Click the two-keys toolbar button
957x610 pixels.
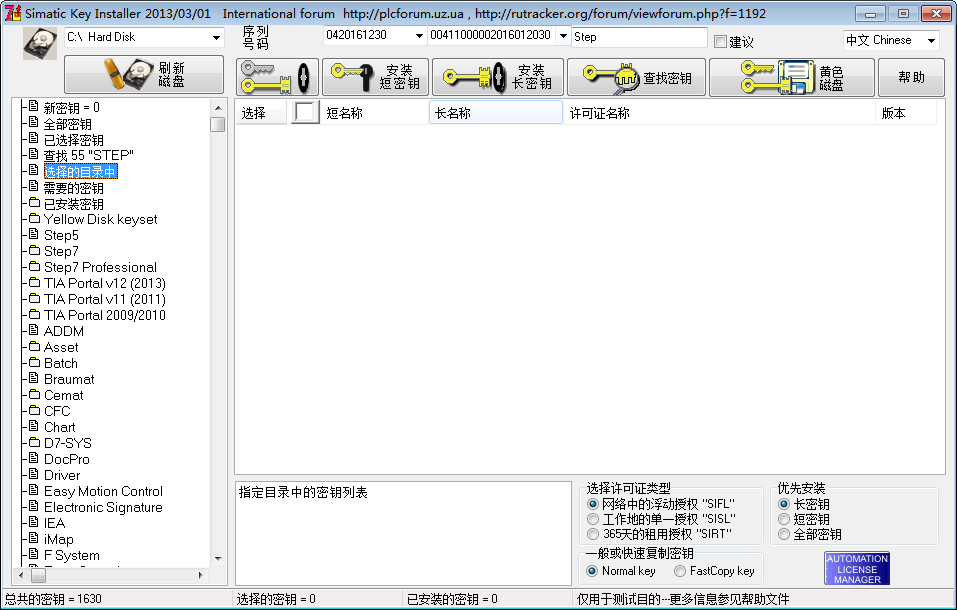click(278, 78)
